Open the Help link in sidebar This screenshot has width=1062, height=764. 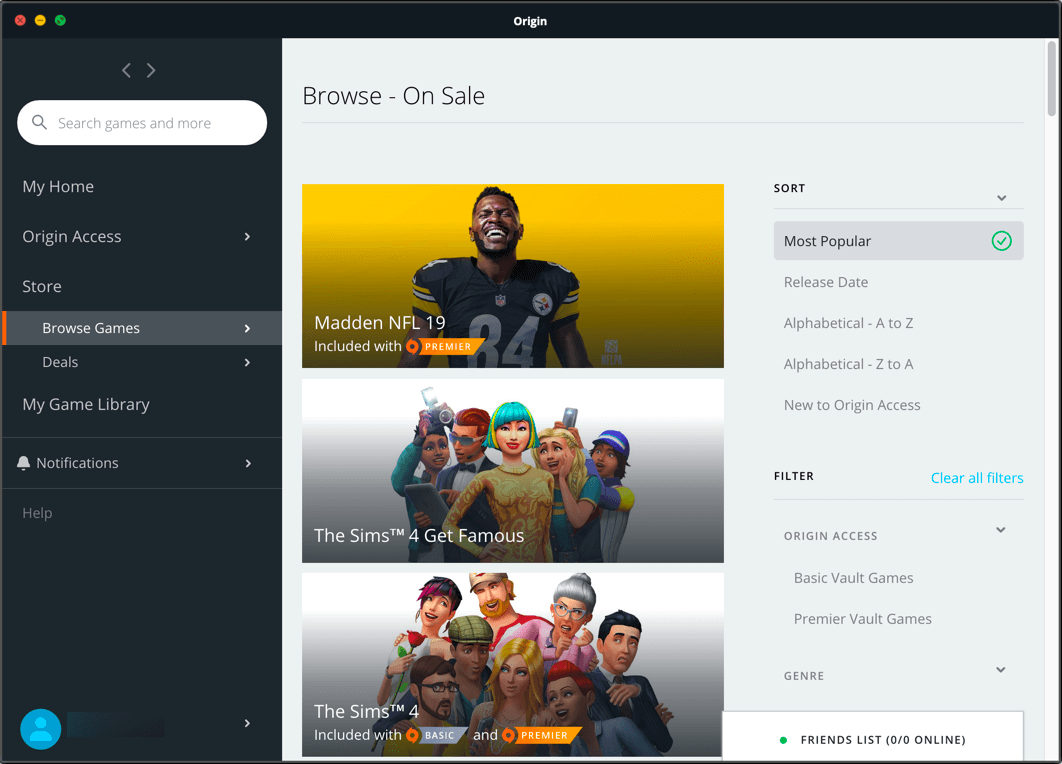pyautogui.click(x=37, y=513)
